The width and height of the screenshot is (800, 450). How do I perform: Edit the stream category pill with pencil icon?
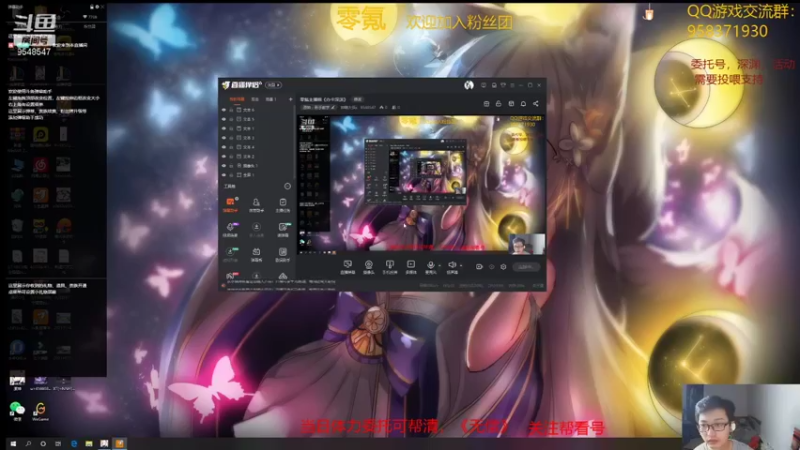(318, 108)
